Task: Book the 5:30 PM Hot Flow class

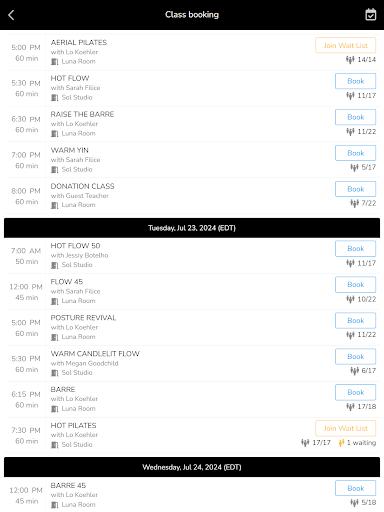Action: (x=355, y=81)
